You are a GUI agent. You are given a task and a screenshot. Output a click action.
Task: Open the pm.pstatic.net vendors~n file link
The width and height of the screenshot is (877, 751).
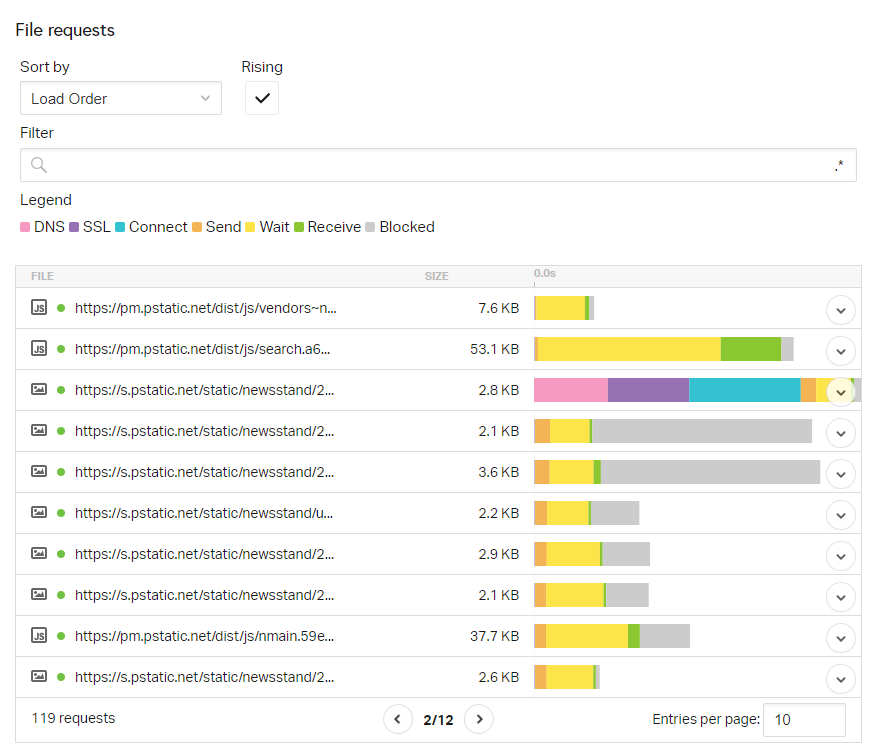tap(206, 308)
